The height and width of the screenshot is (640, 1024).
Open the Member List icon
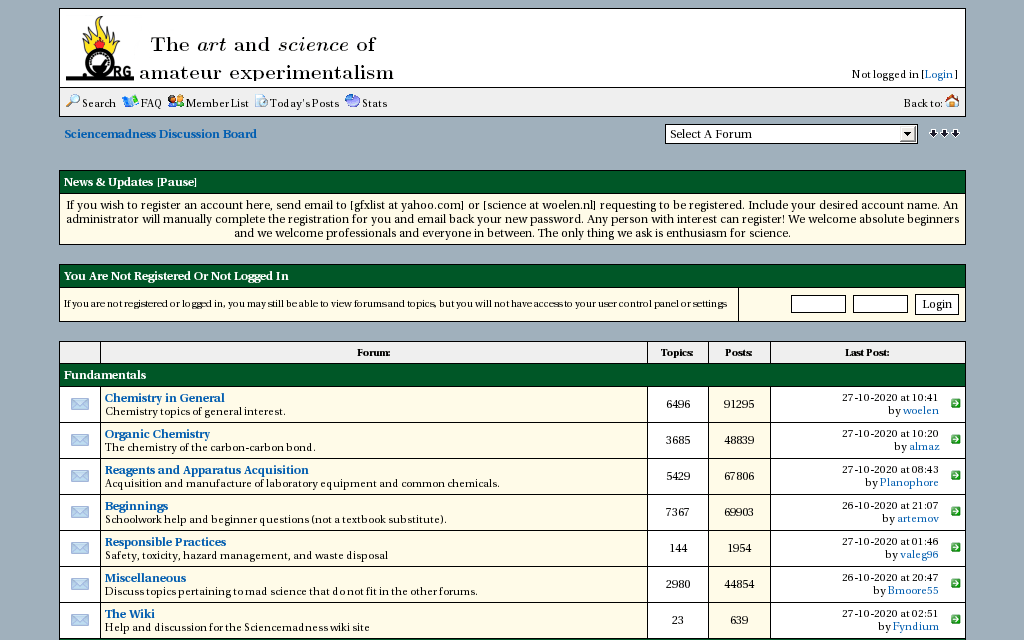175,101
